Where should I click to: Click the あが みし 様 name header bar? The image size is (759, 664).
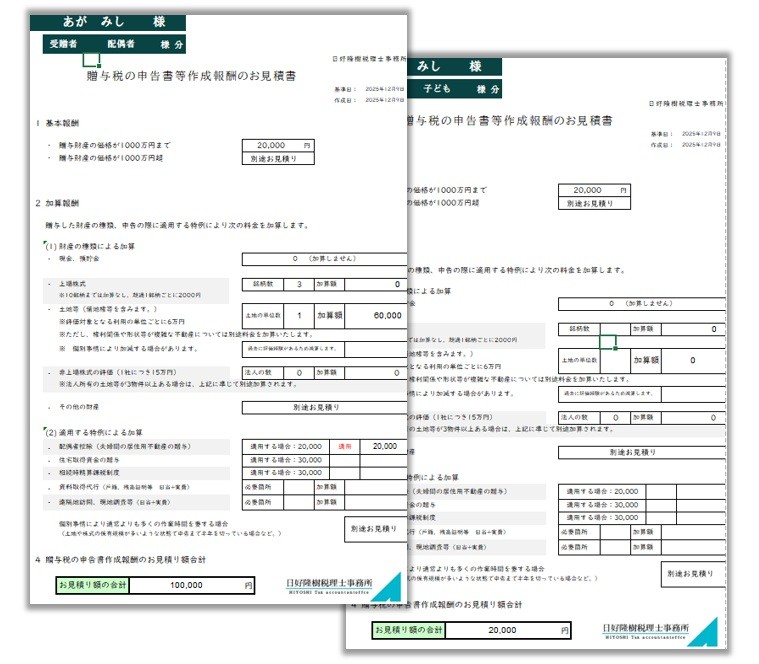(x=108, y=21)
